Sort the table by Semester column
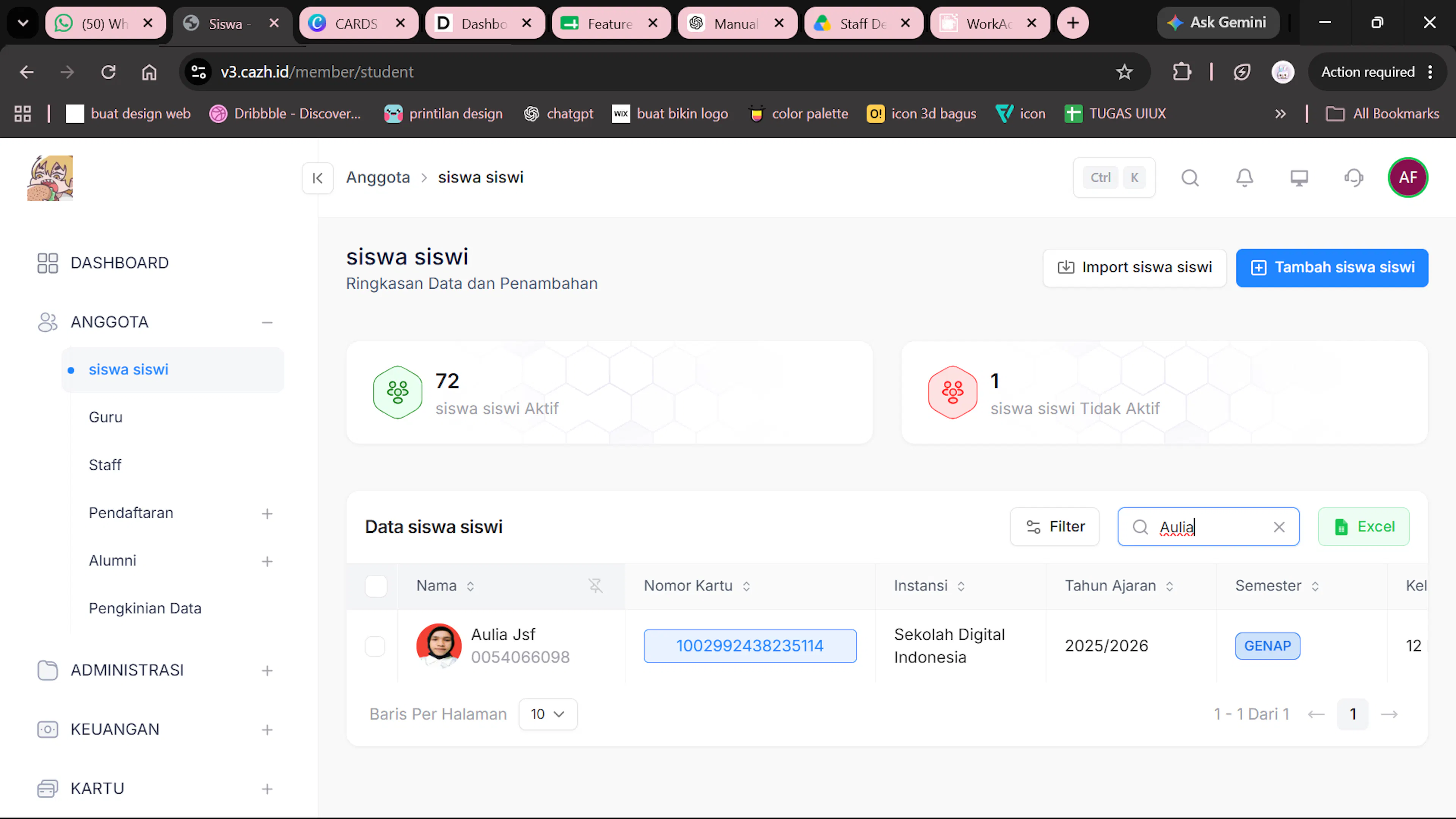 pos(1315,586)
